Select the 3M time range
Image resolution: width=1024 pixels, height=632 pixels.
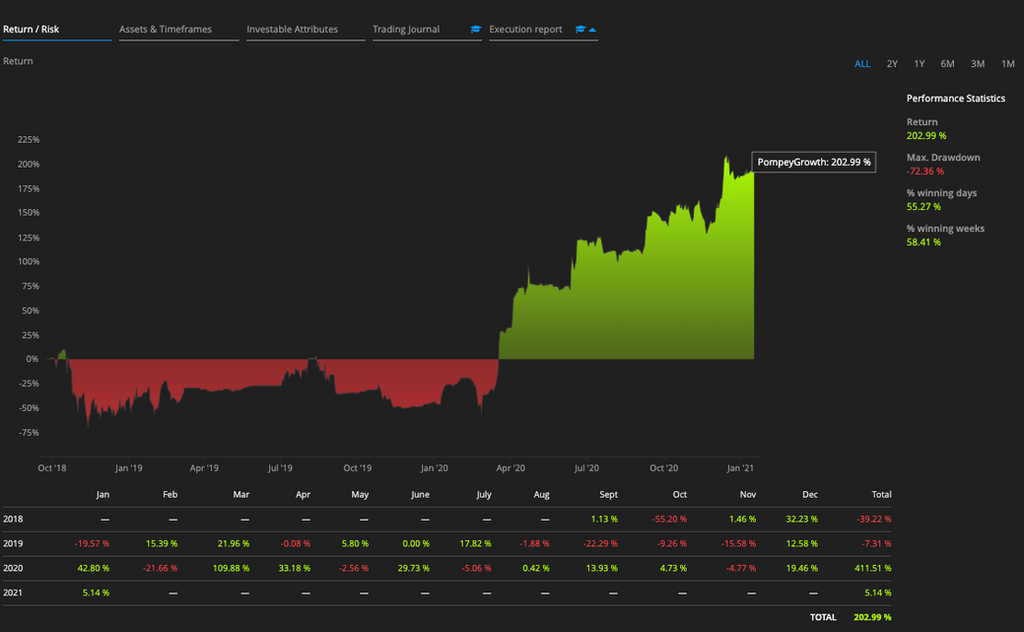click(976, 63)
